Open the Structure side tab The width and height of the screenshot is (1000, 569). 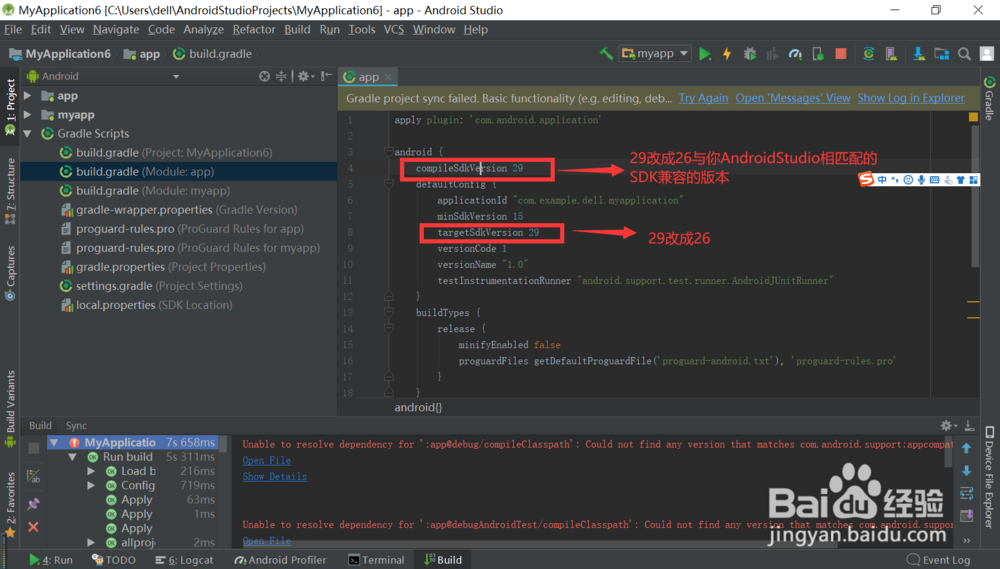tap(10, 190)
